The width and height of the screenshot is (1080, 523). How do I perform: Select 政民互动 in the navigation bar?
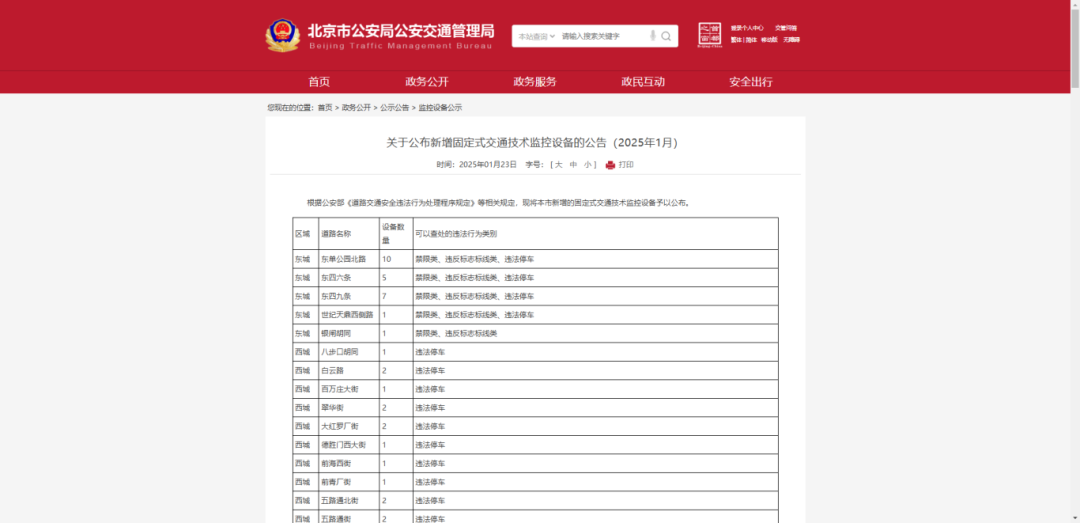tap(643, 82)
